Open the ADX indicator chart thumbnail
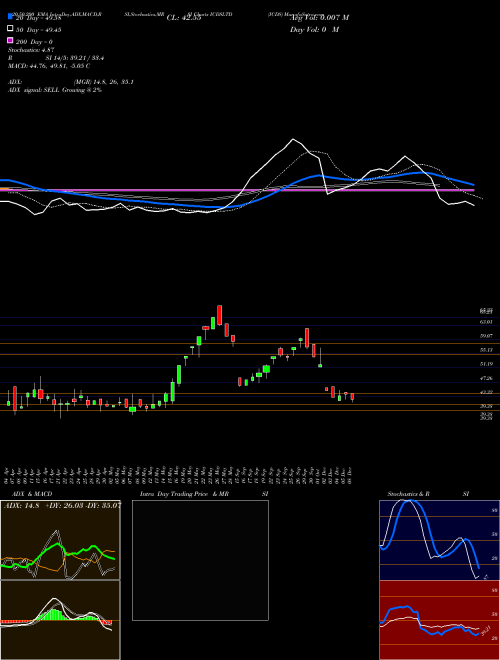The image size is (500, 660). point(60,540)
